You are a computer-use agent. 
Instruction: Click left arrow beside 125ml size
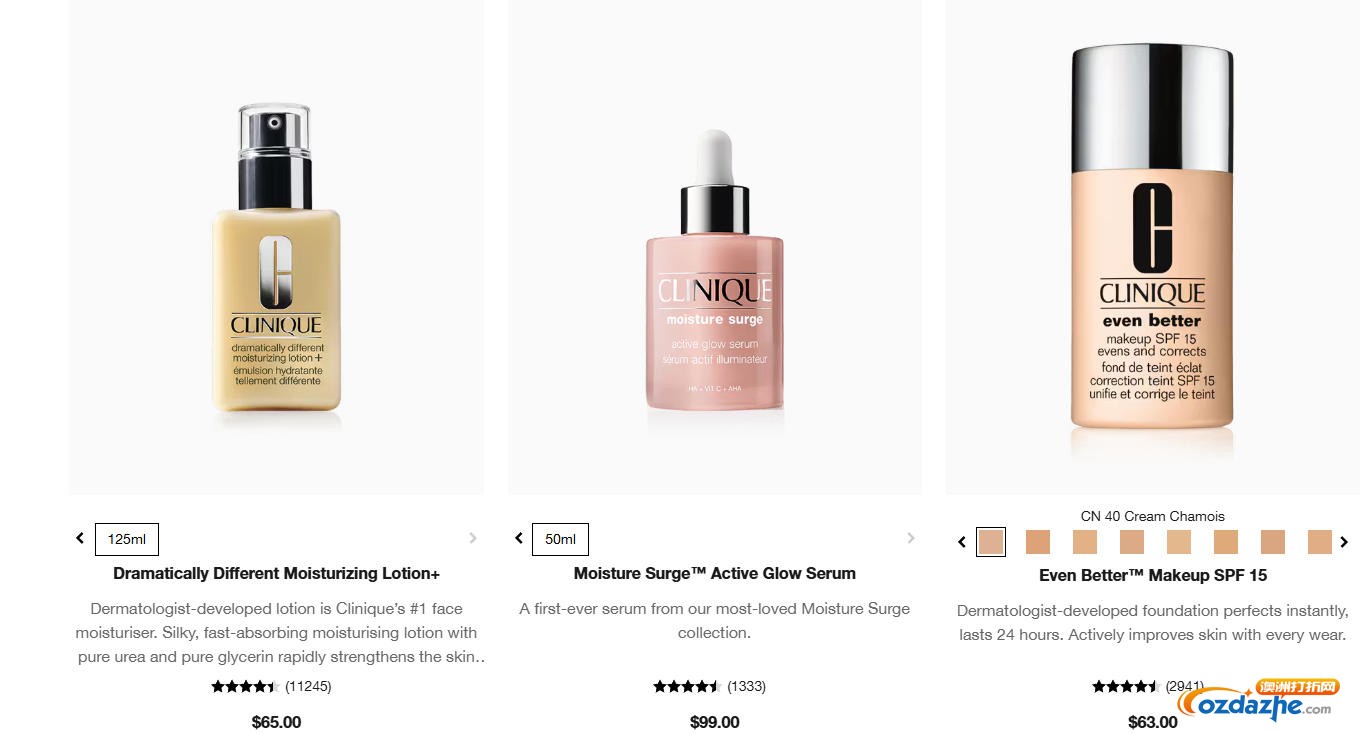click(80, 538)
